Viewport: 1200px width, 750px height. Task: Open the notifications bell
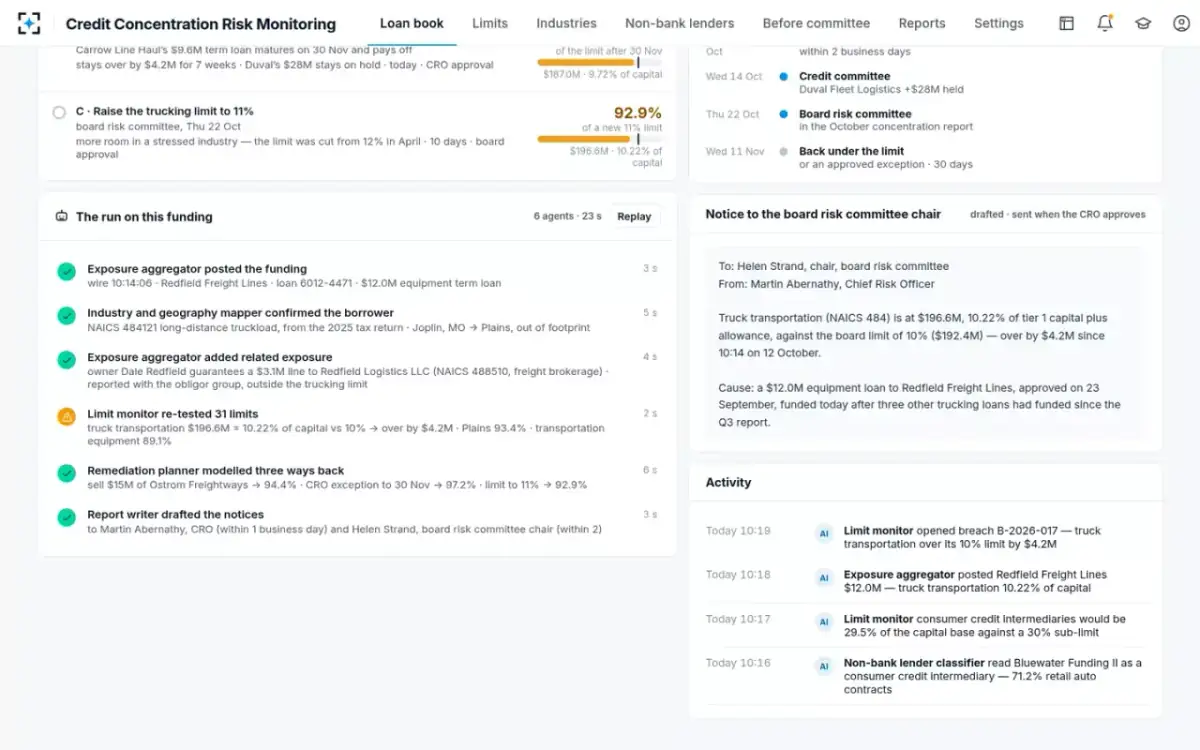pos(1105,23)
